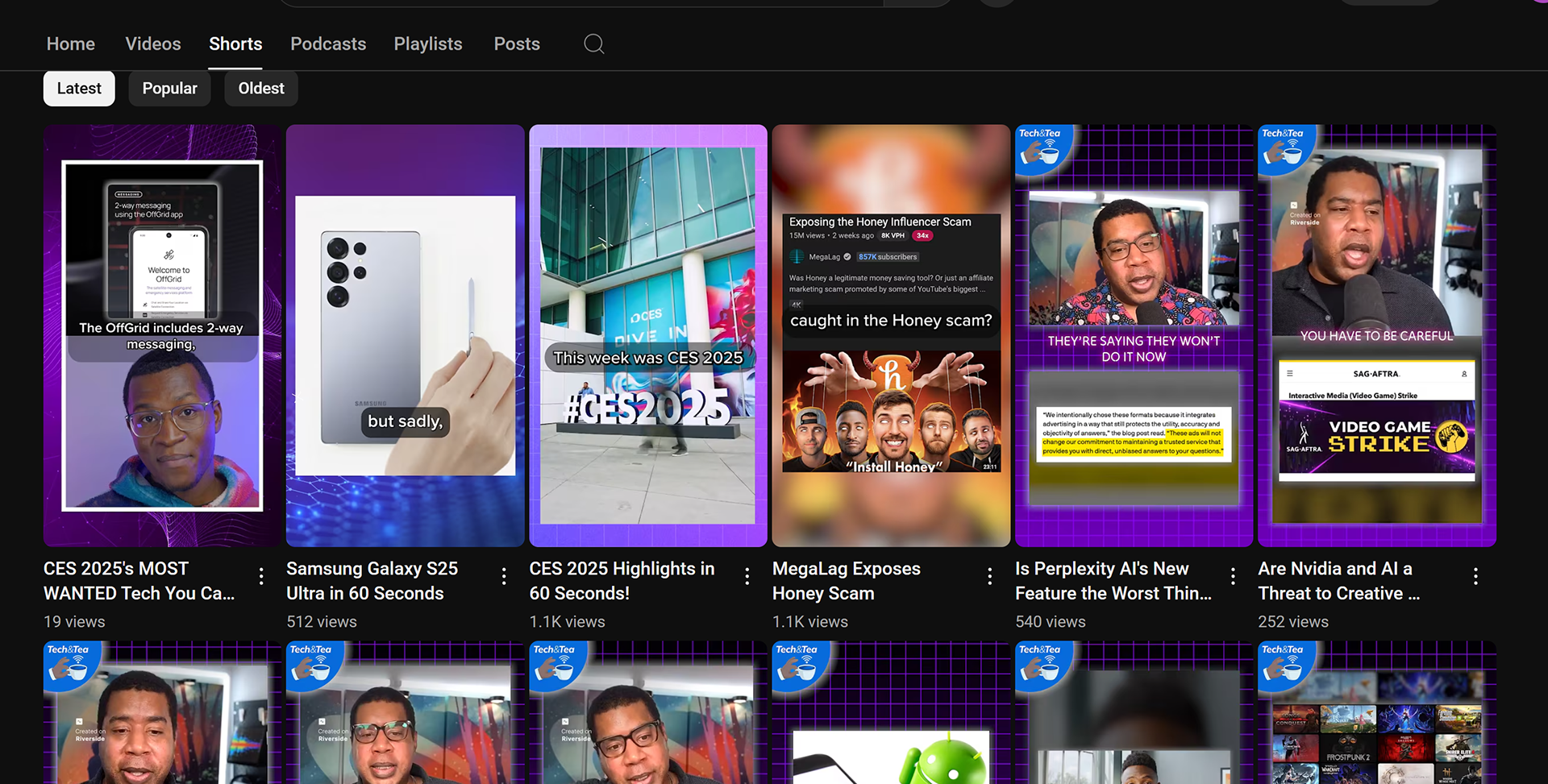Open the Android robot short in second row
Image resolution: width=1548 pixels, height=784 pixels.
[x=891, y=712]
